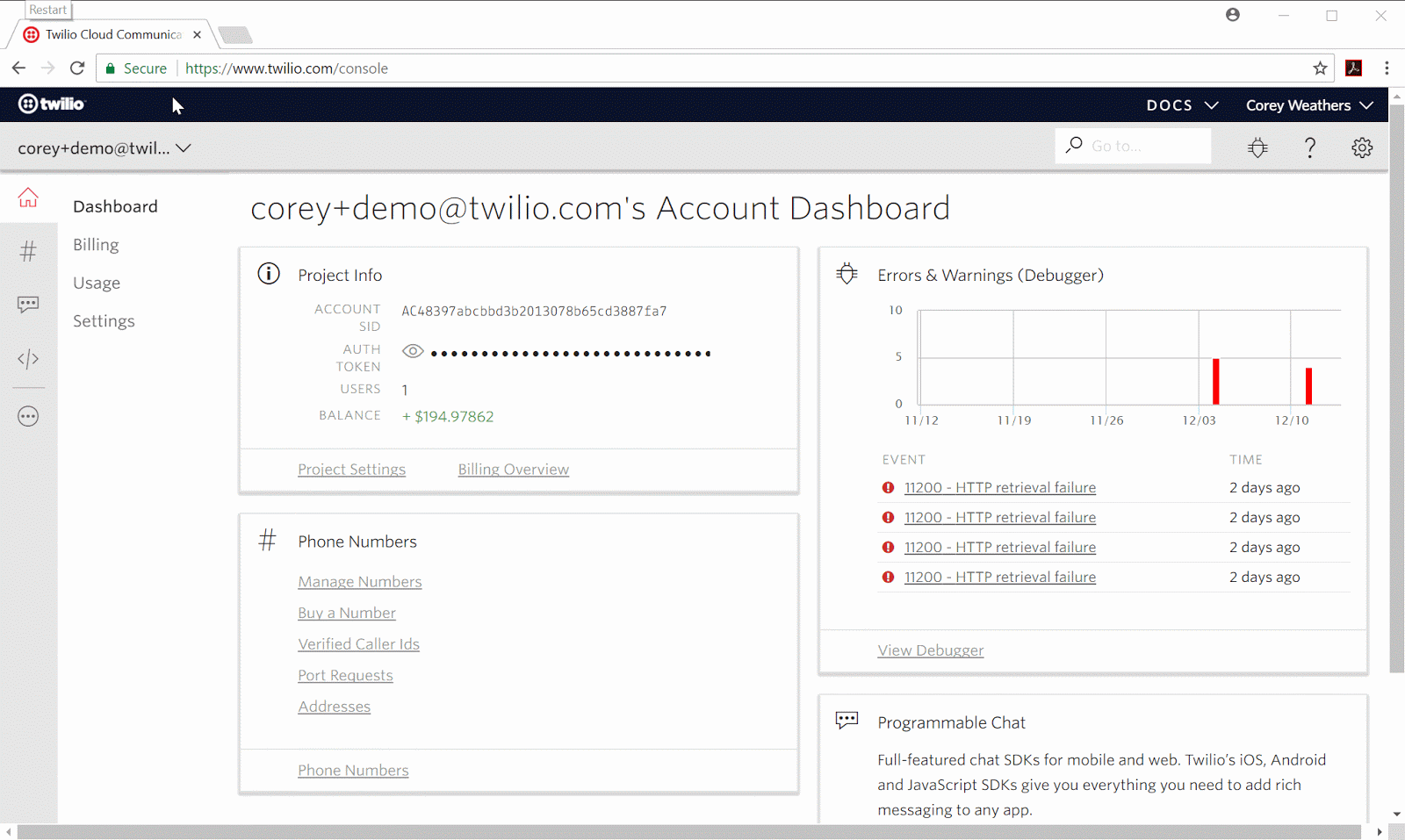Open the Corey Weathers account dropdown
Screen dimensions: 1405x840
[1309, 105]
